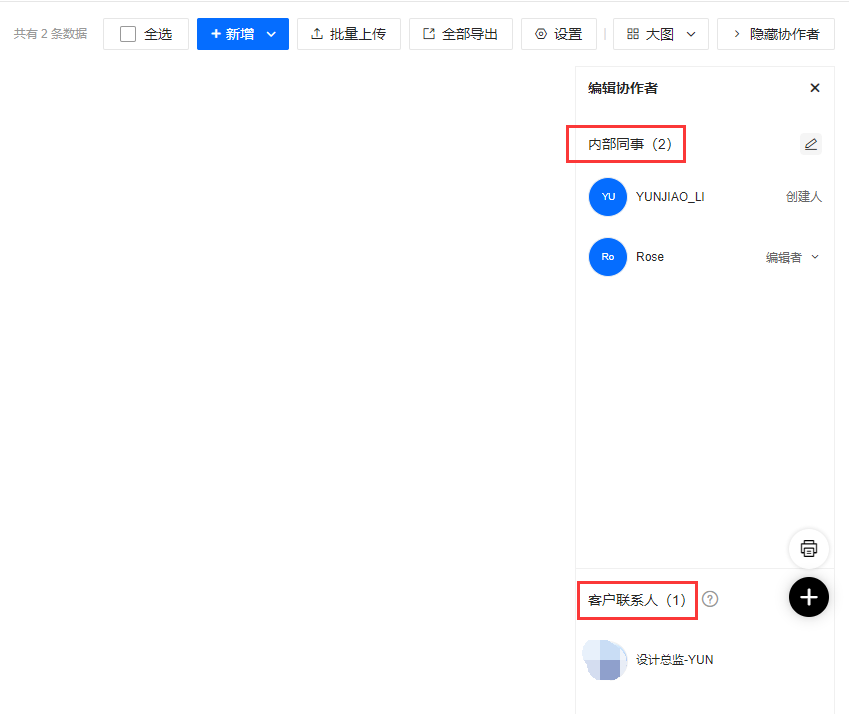Click the YU avatar of YUNJIAO_LI
The image size is (849, 714).
click(x=607, y=197)
